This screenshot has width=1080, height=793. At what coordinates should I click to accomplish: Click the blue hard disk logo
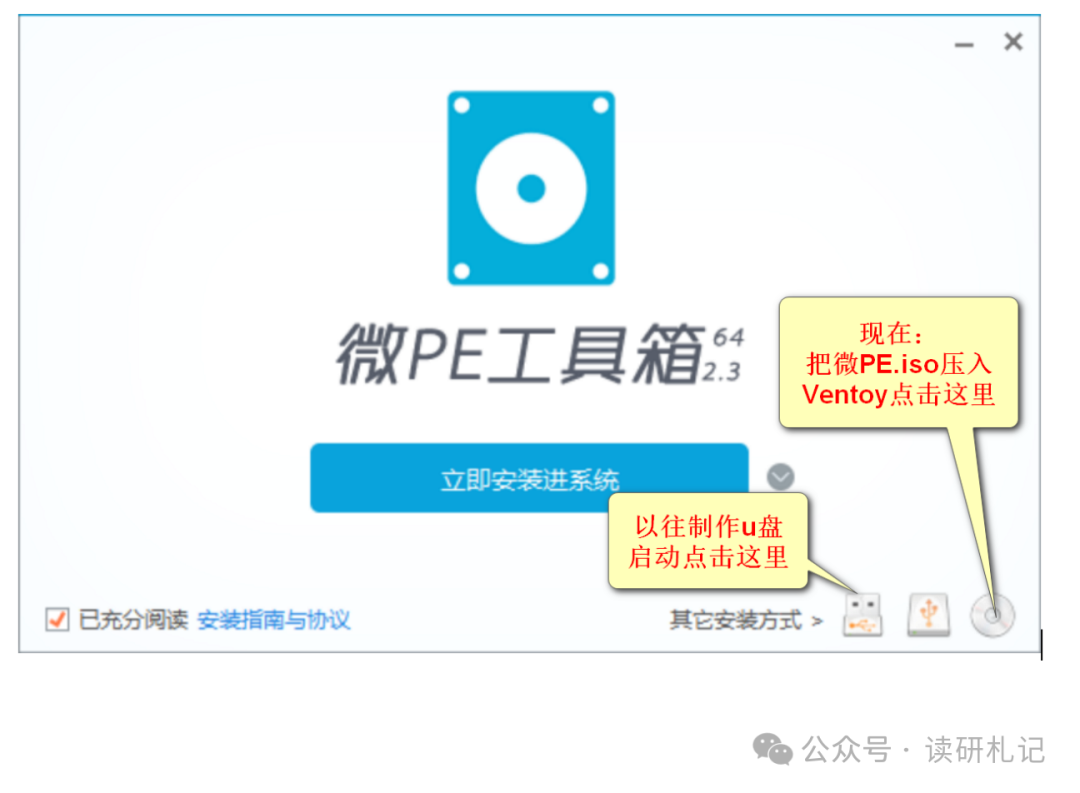point(531,188)
